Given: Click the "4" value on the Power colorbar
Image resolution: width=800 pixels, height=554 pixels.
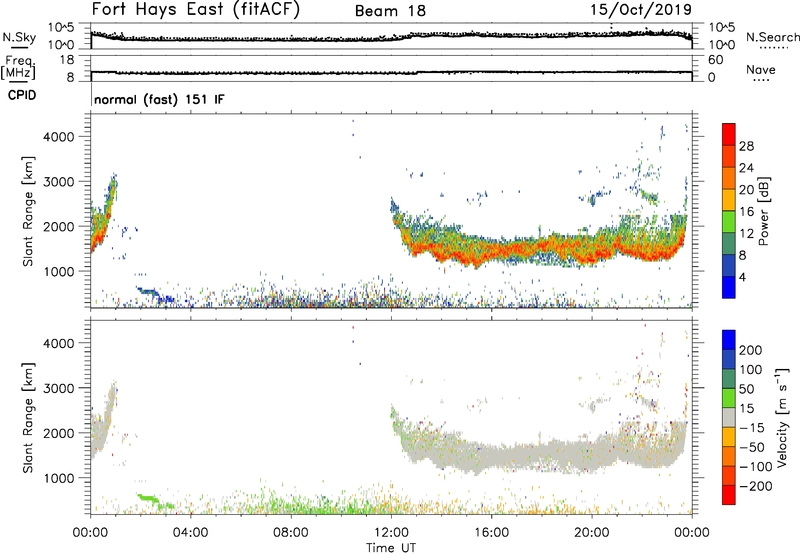Looking at the screenshot, I should click(742, 277).
